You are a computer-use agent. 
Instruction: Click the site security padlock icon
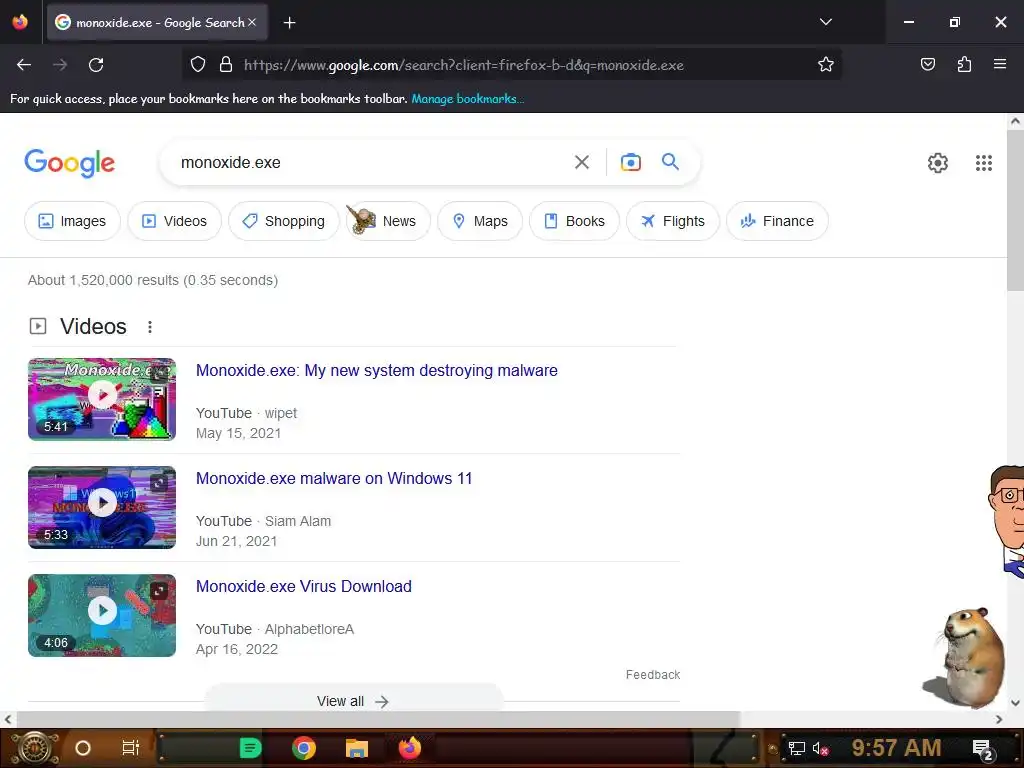pyautogui.click(x=226, y=65)
